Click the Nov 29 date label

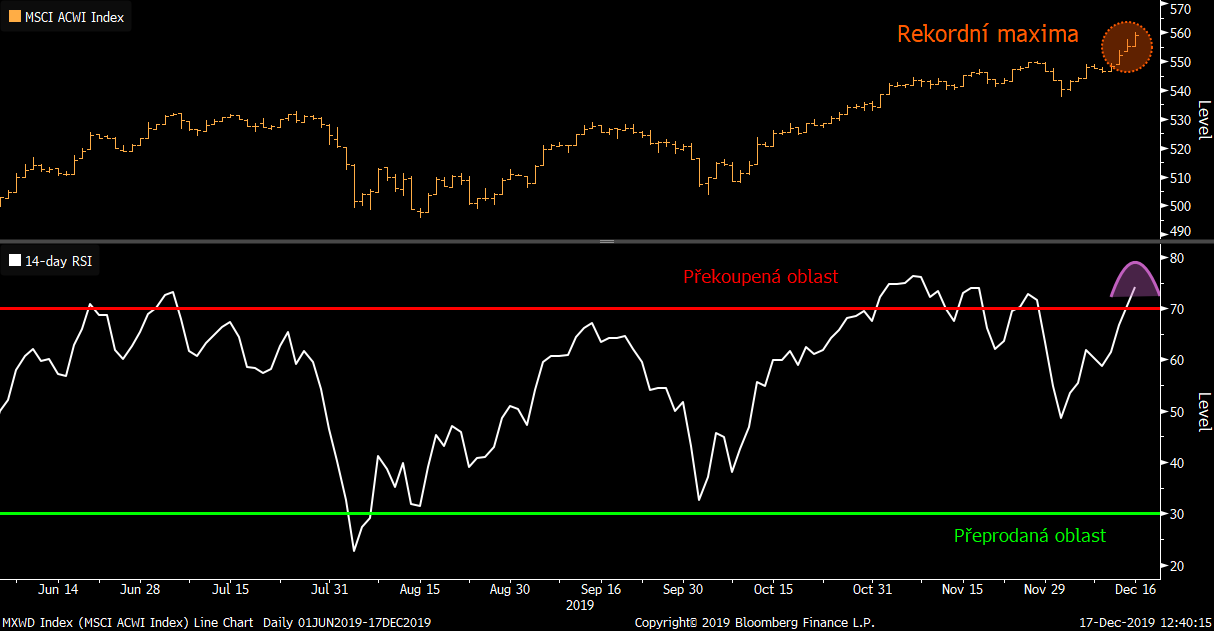(x=1046, y=590)
